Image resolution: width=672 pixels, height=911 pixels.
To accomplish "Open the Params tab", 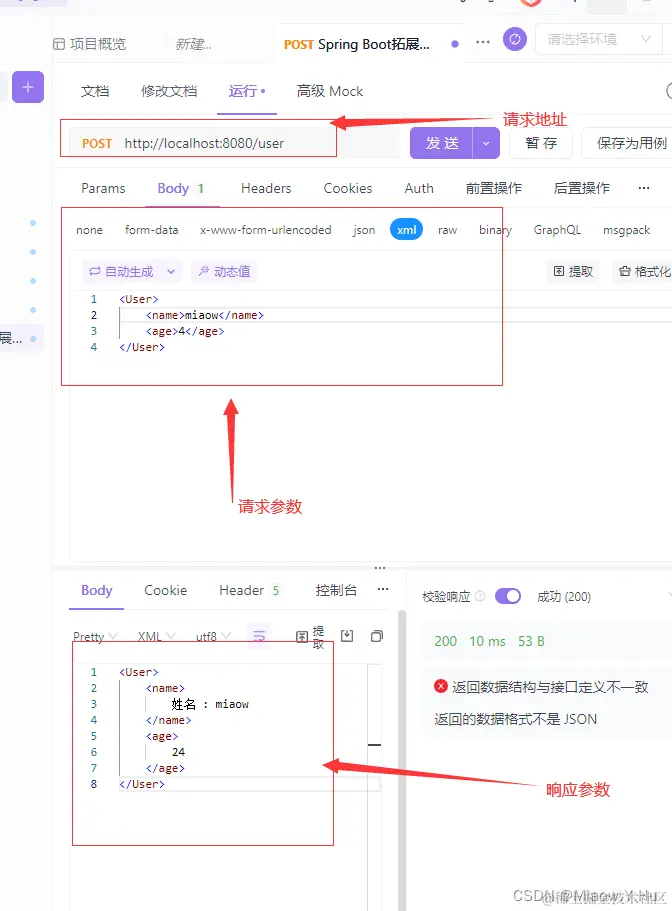I will point(103,188).
